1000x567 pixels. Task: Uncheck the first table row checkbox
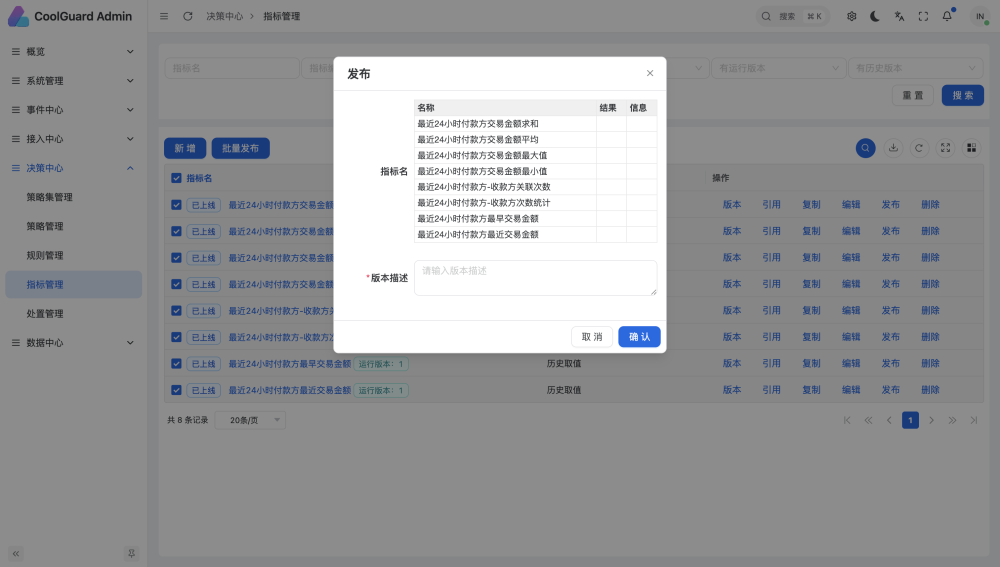(x=177, y=204)
